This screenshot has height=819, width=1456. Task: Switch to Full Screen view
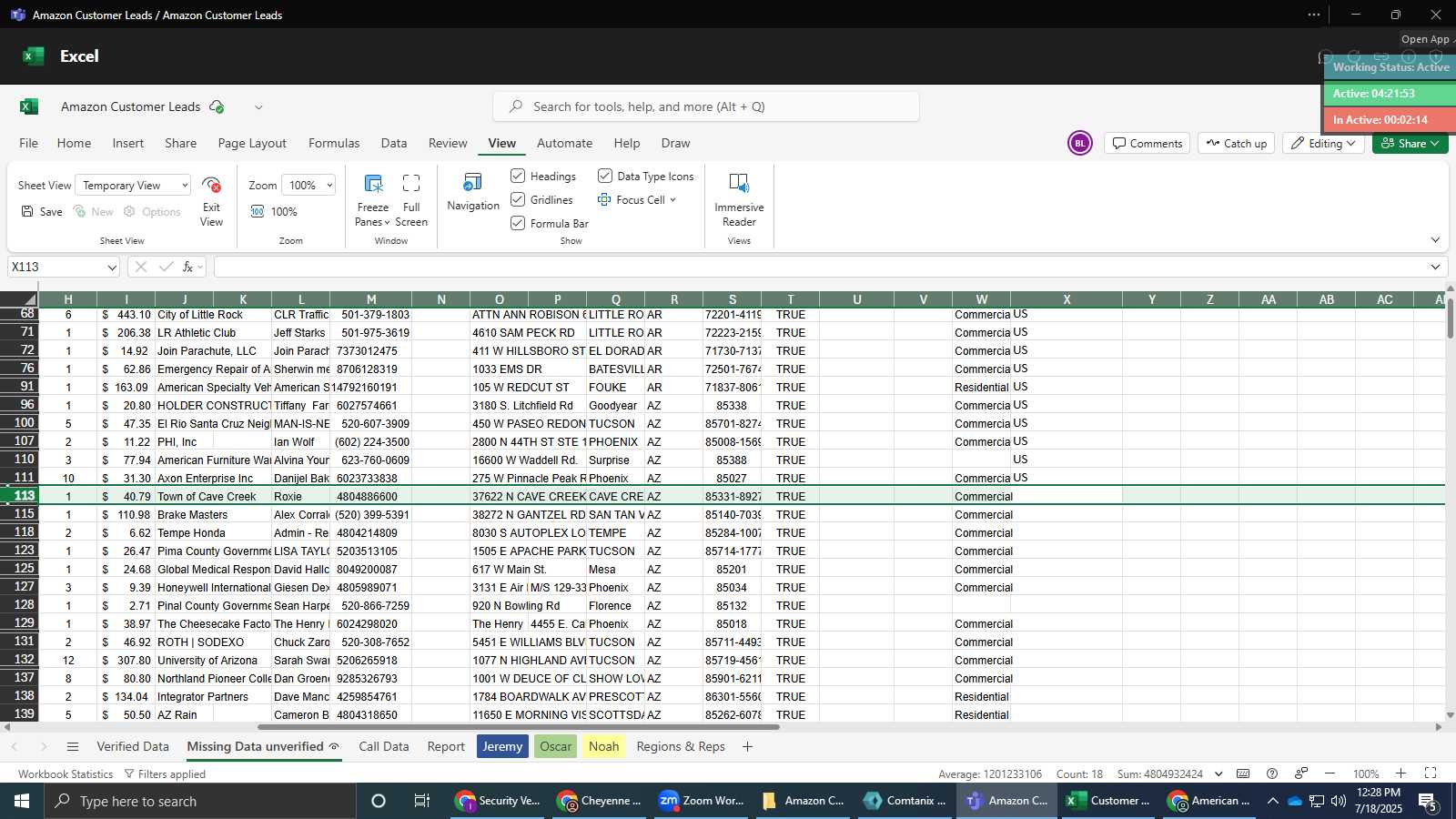pyautogui.click(x=411, y=200)
